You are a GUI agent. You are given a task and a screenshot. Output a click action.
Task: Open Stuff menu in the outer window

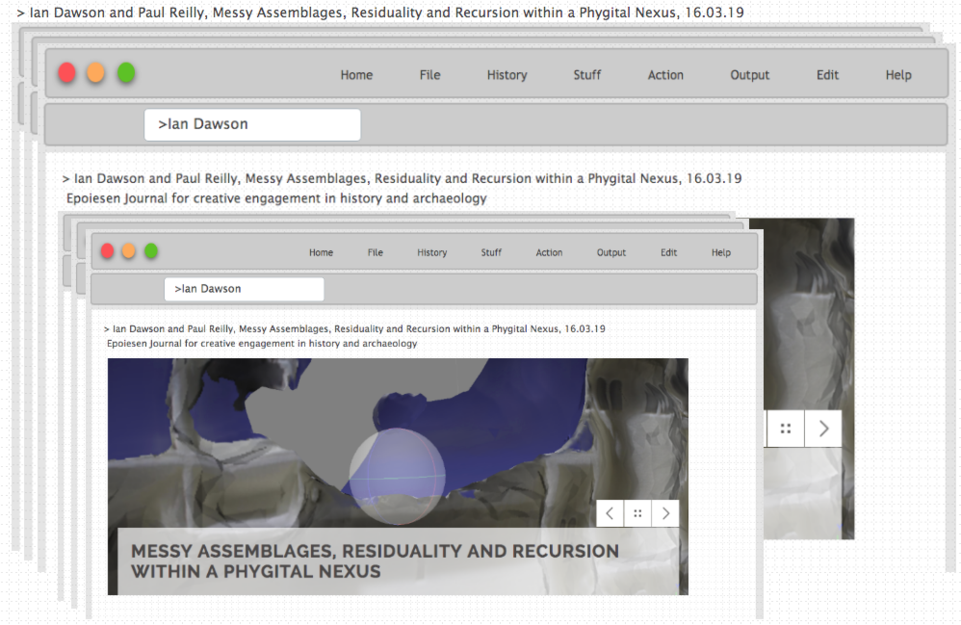coord(587,75)
